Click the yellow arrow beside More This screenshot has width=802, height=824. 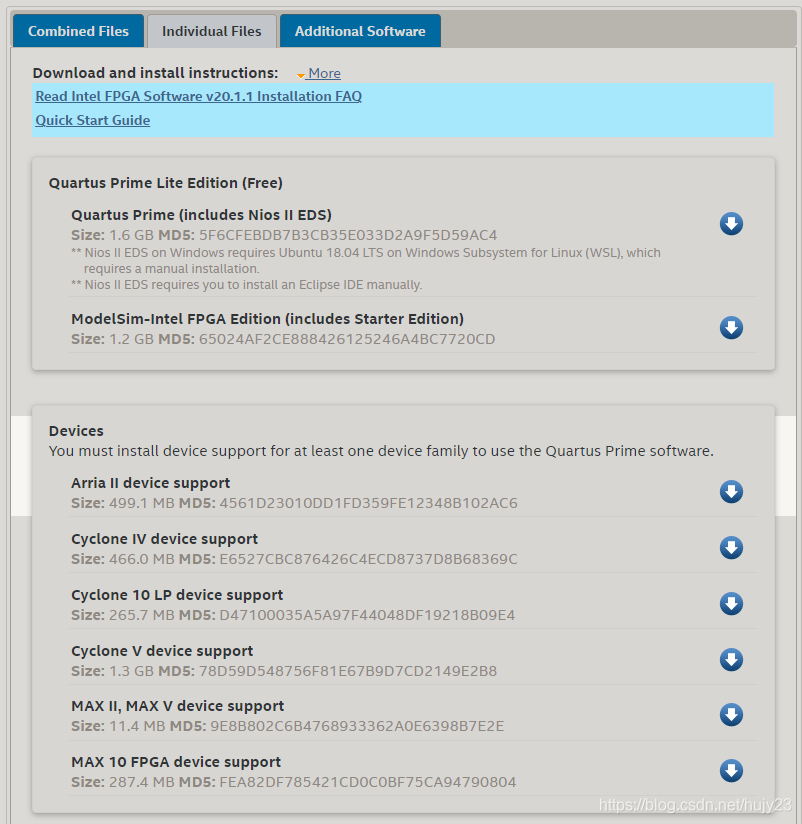click(x=301, y=73)
